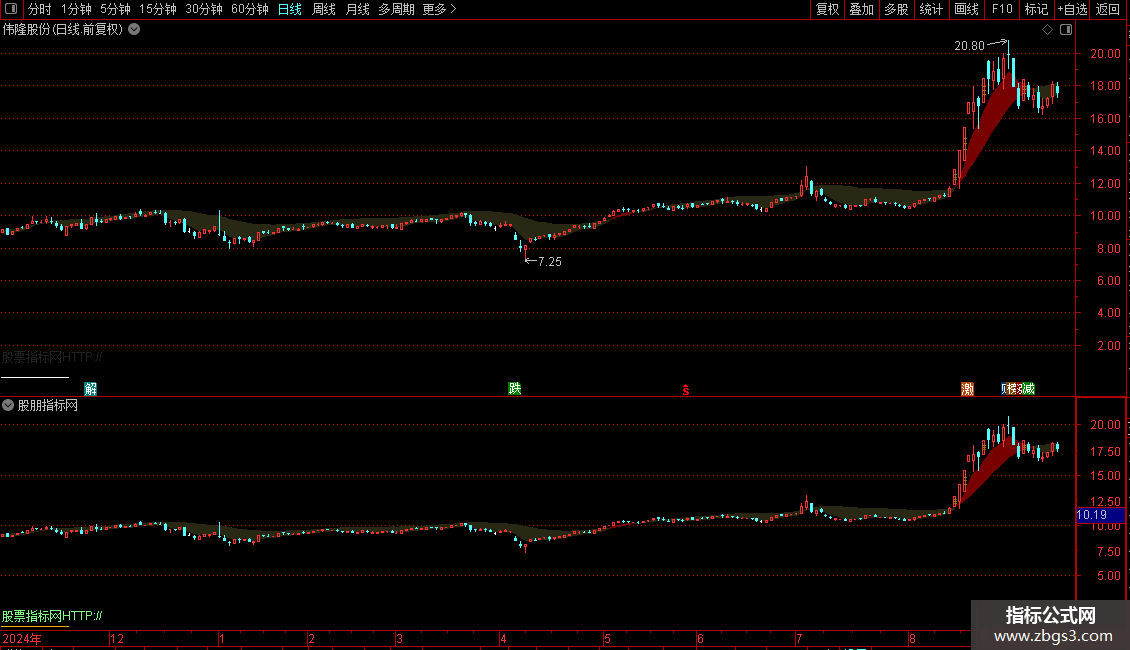
Task: Click the 20.80 high price label
Action: [x=969, y=45]
